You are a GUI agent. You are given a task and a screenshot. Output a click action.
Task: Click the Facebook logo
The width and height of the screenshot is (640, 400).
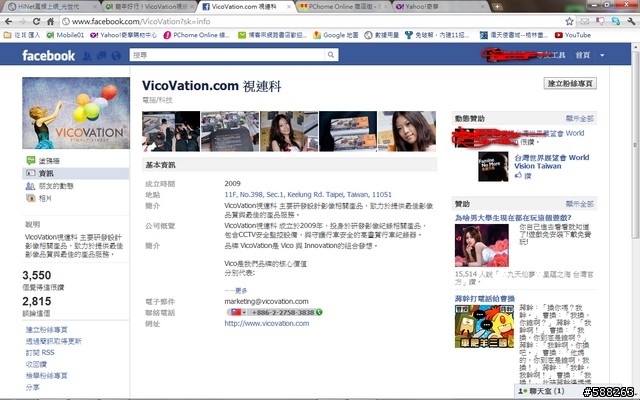(x=48, y=56)
